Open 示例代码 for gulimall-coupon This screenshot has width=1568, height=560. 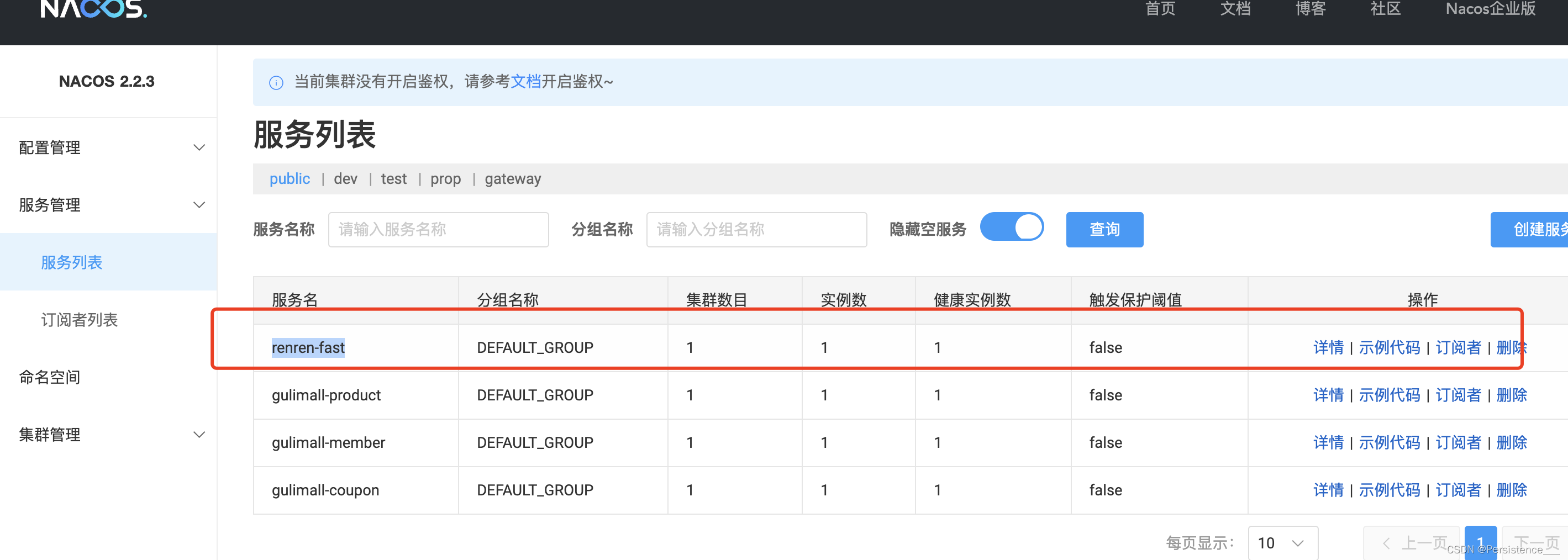click(x=1390, y=490)
